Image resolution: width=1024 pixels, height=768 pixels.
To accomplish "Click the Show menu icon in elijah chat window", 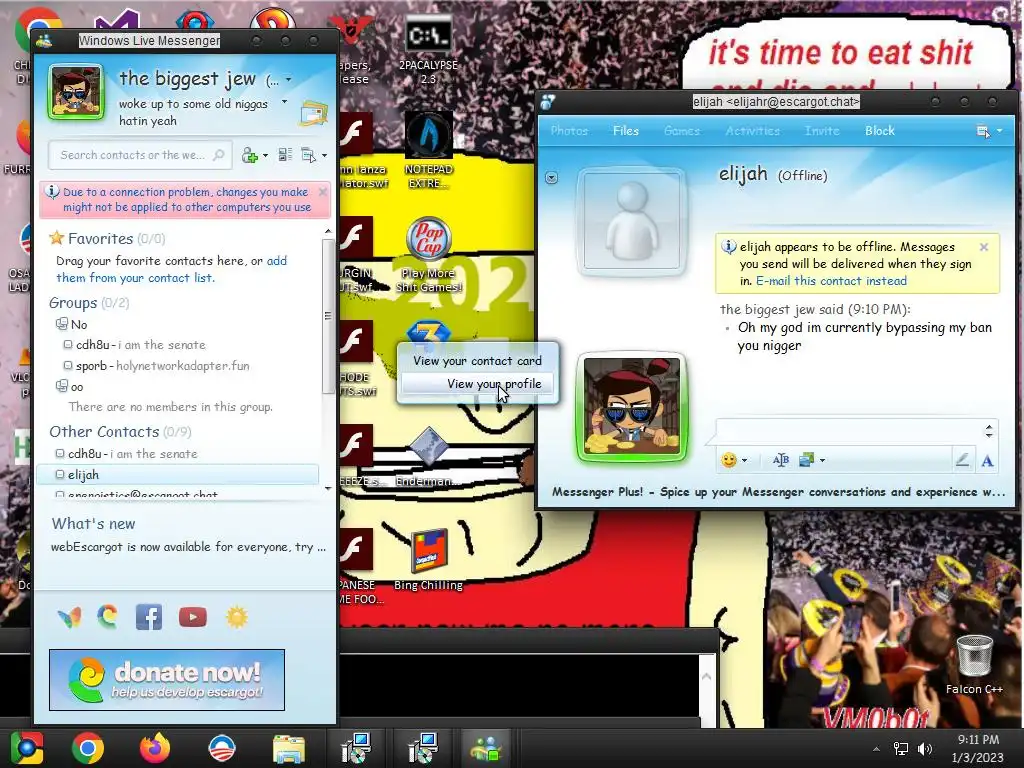I will (x=983, y=131).
